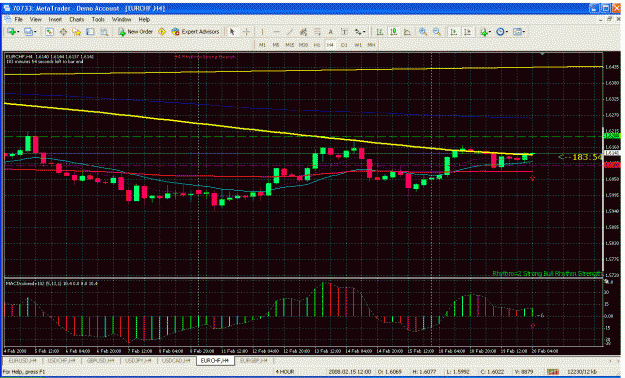The image size is (625, 378).
Task: Select the Trendline drawing tool
Action: click(x=290, y=32)
